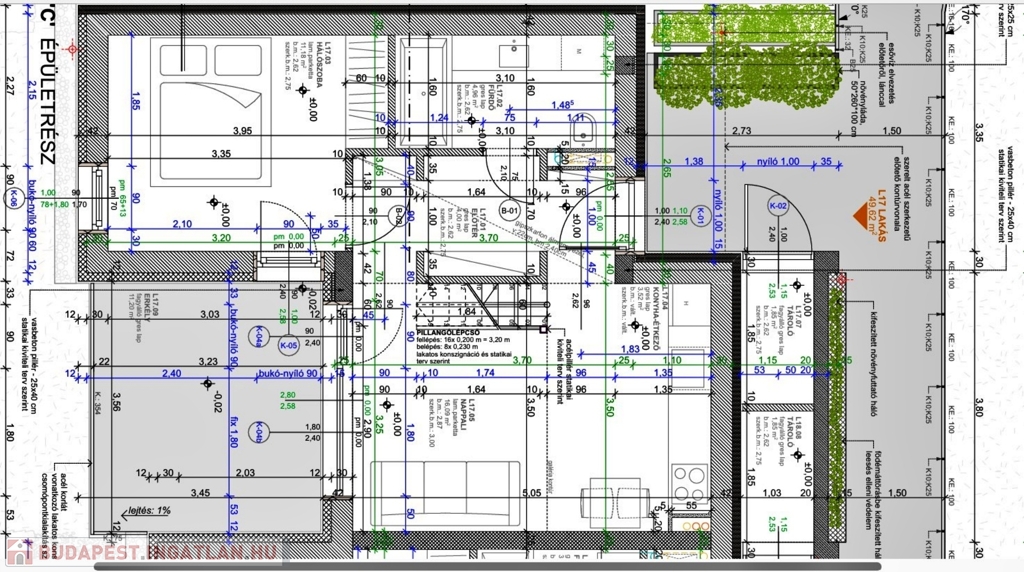
Task: Click the K-06 window tag marker
Action: pyautogui.click(x=15, y=200)
